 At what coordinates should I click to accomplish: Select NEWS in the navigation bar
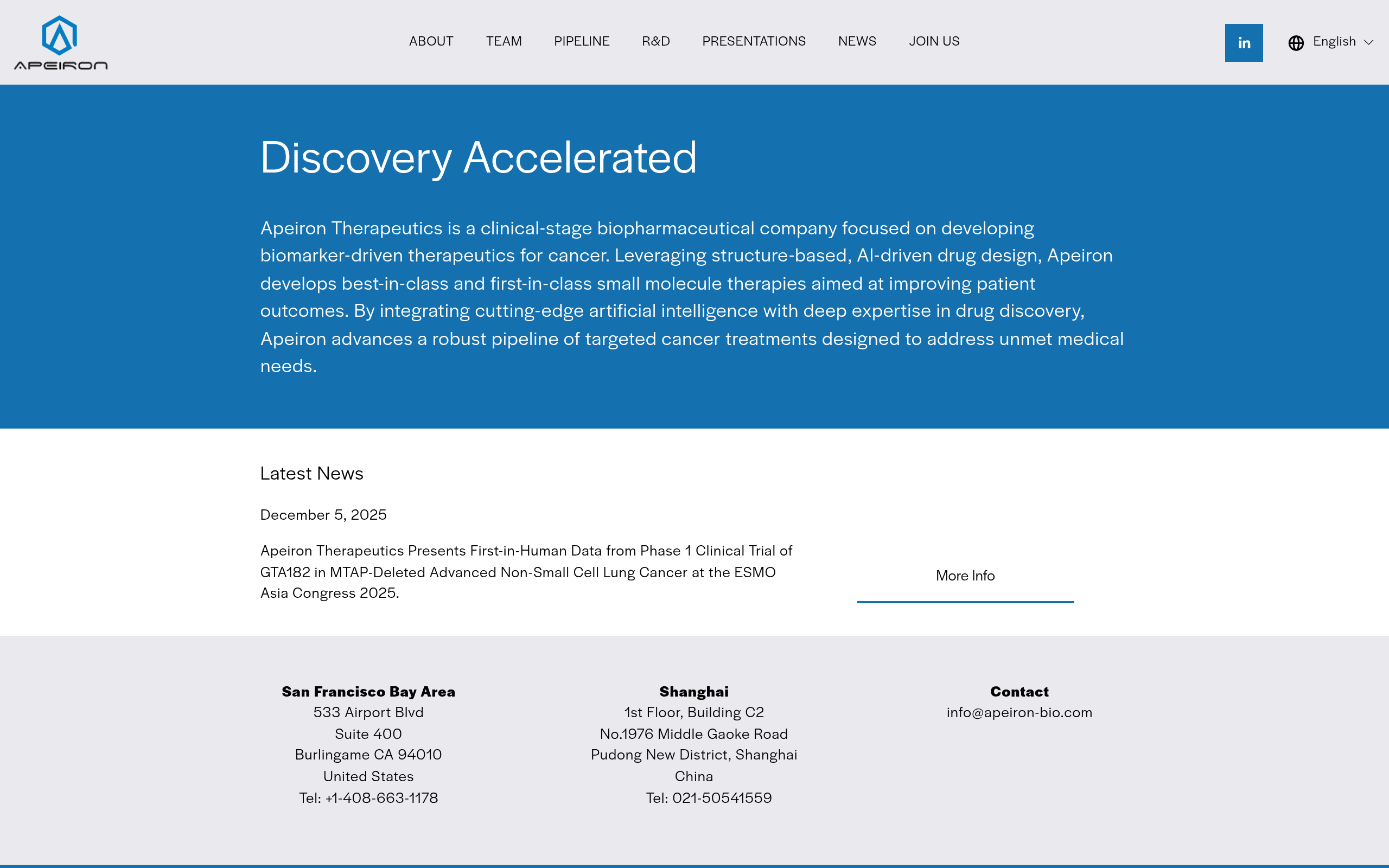pos(857,41)
